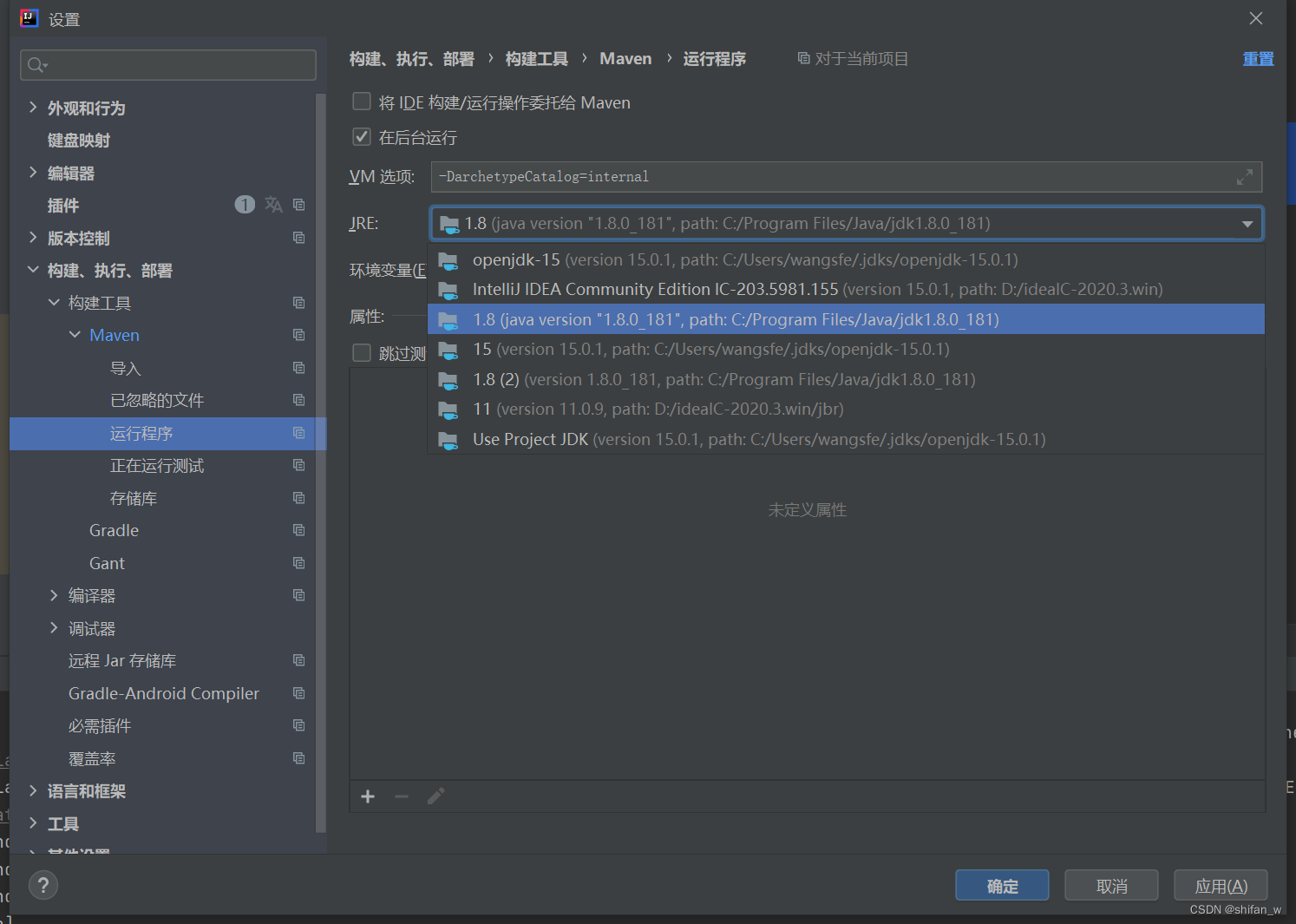Click the VM 选项 text field
1296x924 pixels.
click(846, 177)
